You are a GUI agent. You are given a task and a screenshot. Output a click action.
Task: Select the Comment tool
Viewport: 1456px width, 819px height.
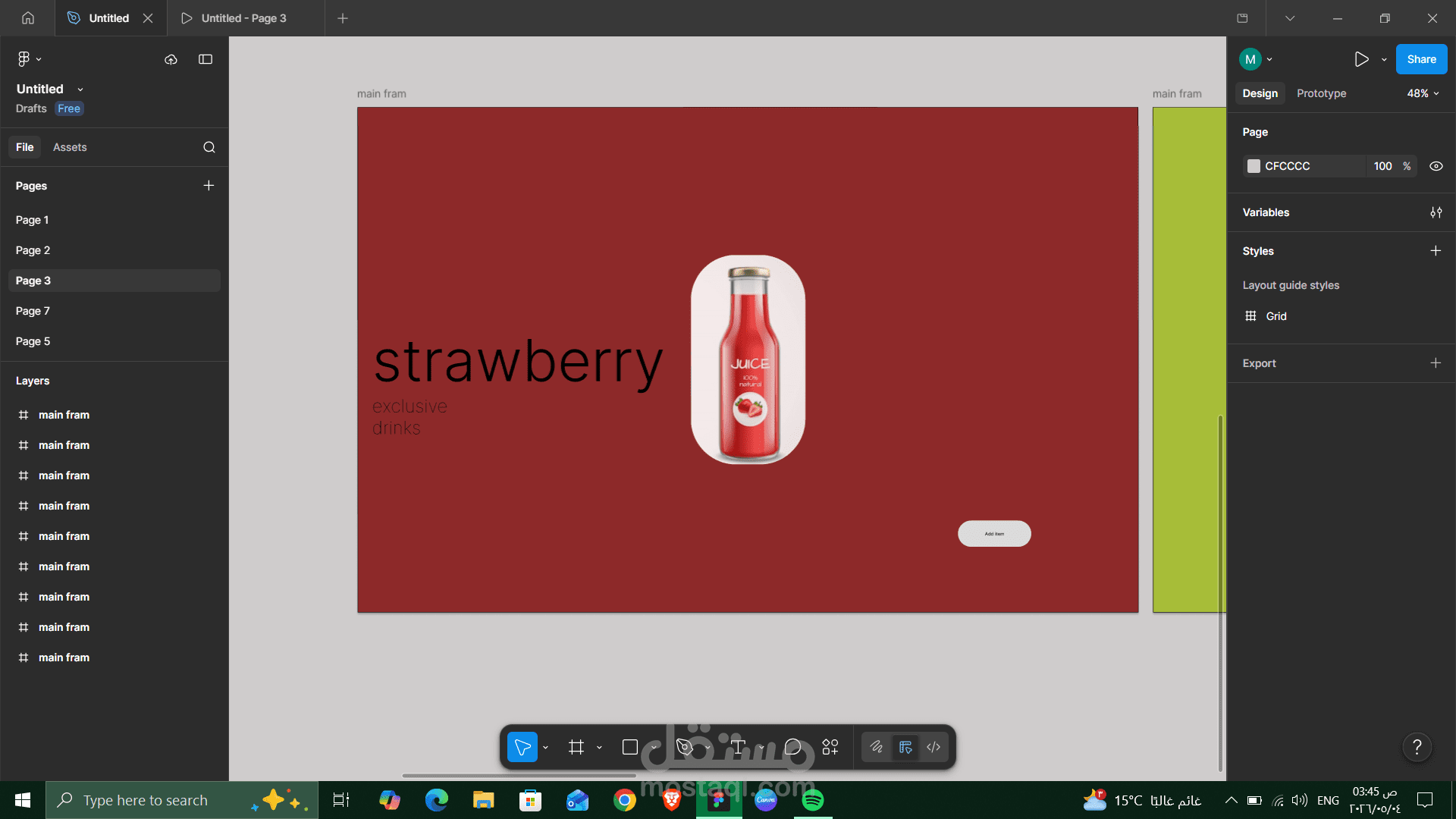[x=792, y=747]
